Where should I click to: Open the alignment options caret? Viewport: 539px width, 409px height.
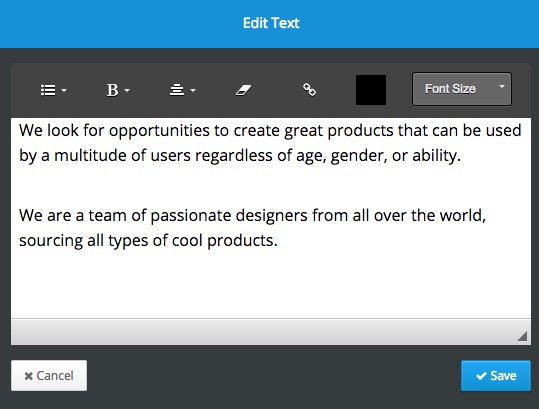[193, 90]
